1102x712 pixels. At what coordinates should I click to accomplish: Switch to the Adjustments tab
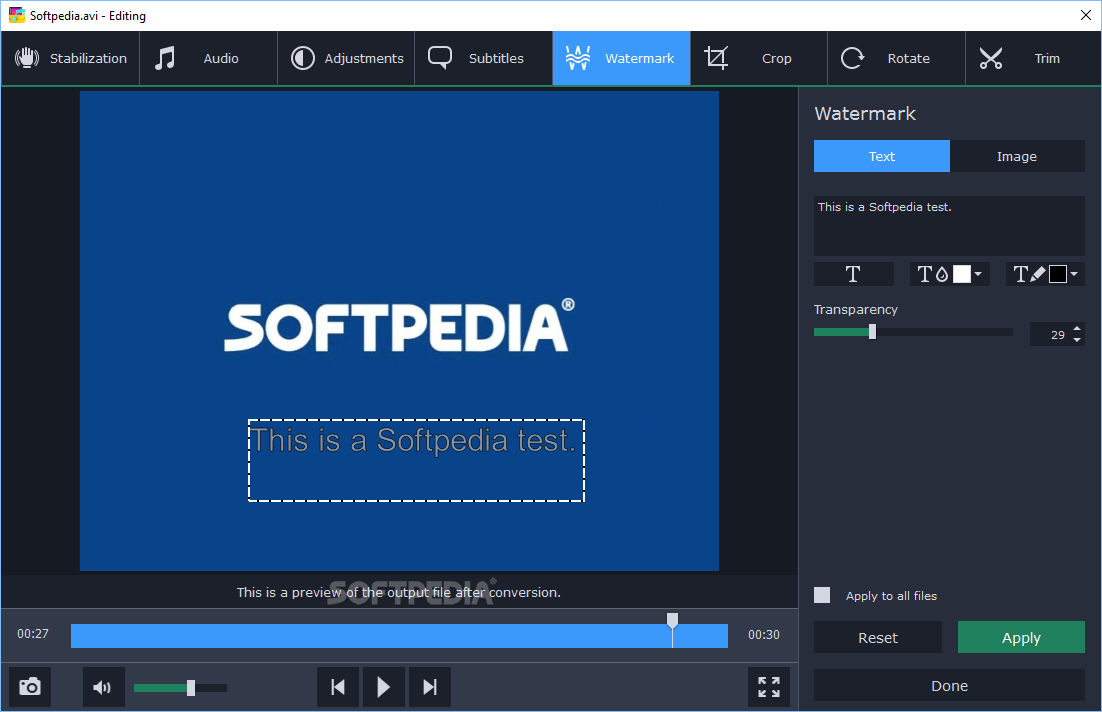(346, 58)
